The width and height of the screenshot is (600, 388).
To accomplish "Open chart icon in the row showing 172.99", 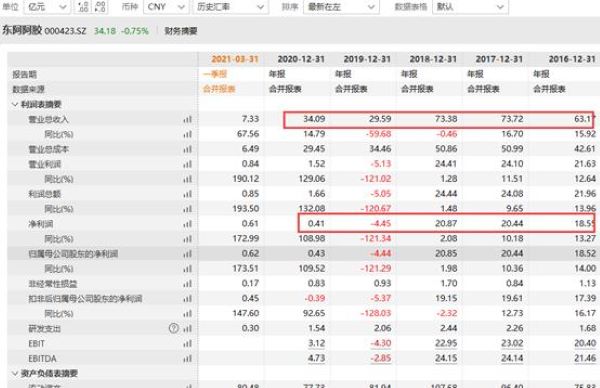I will point(188,239).
